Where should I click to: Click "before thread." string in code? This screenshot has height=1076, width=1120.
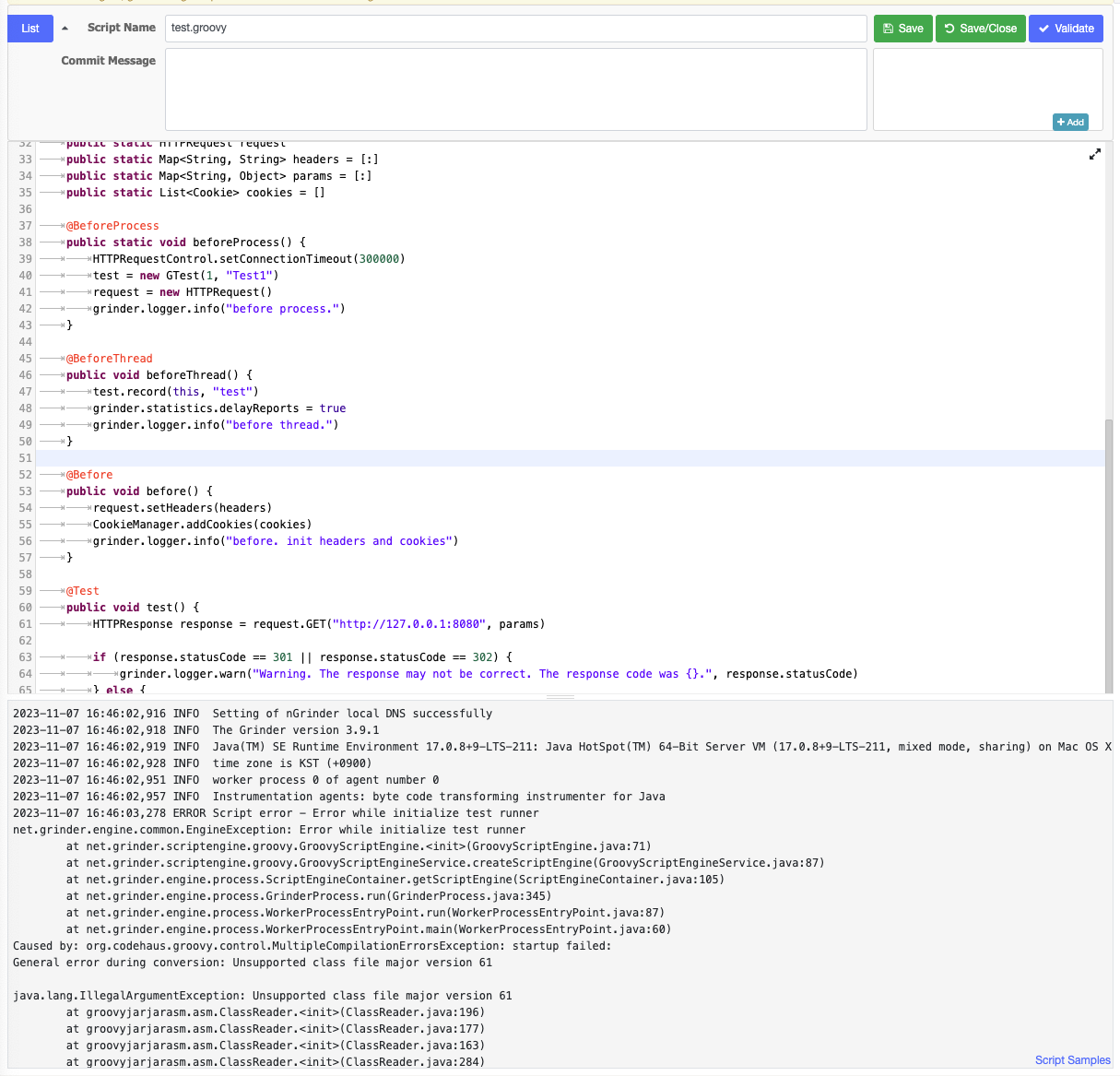pos(279,425)
